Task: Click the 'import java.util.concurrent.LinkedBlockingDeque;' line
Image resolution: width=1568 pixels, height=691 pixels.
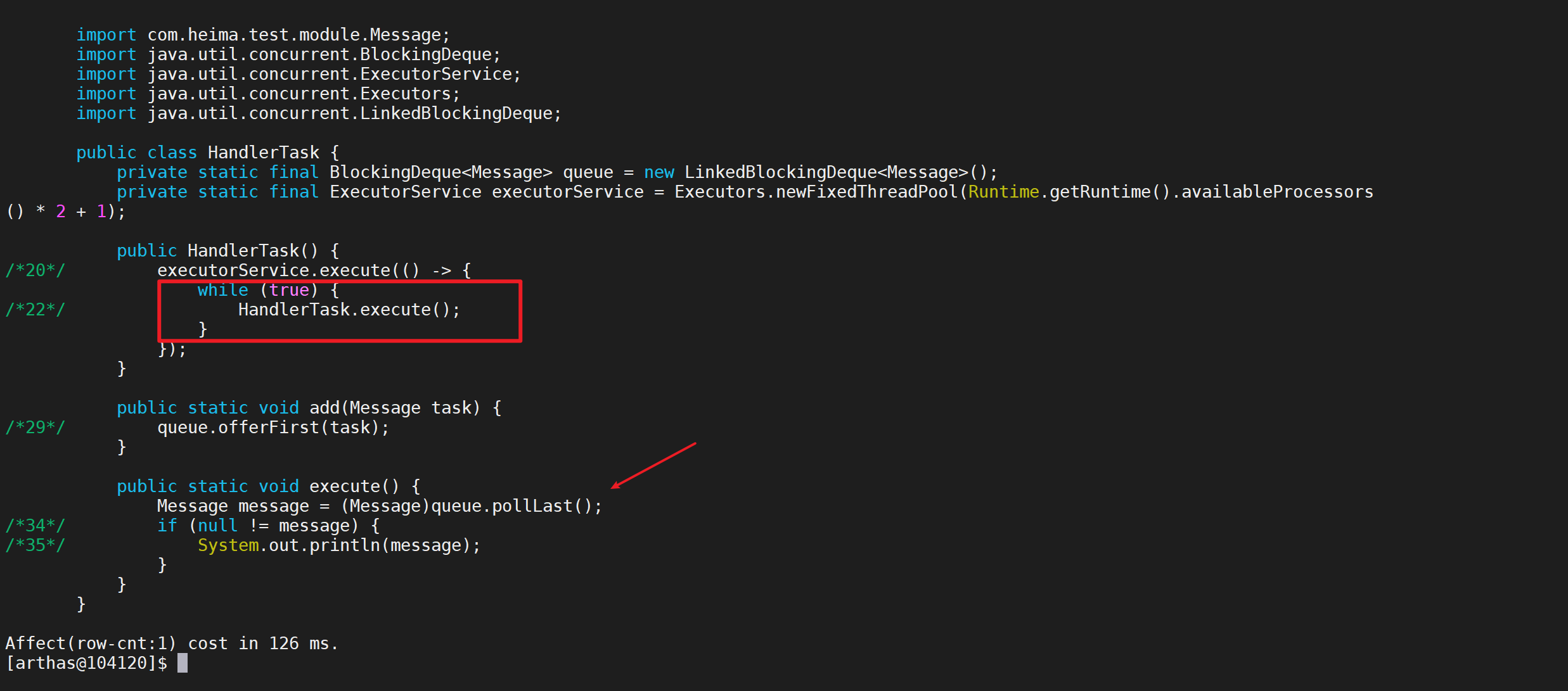Action: click(319, 113)
